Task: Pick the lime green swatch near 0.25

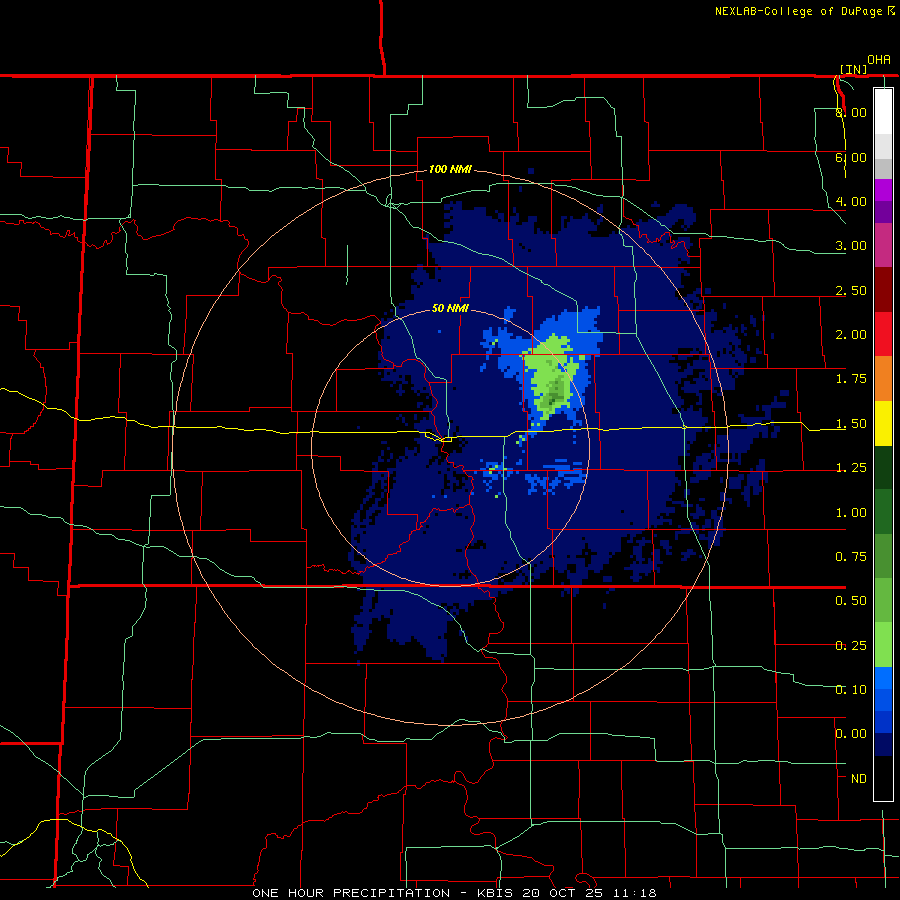Action: coord(883,645)
